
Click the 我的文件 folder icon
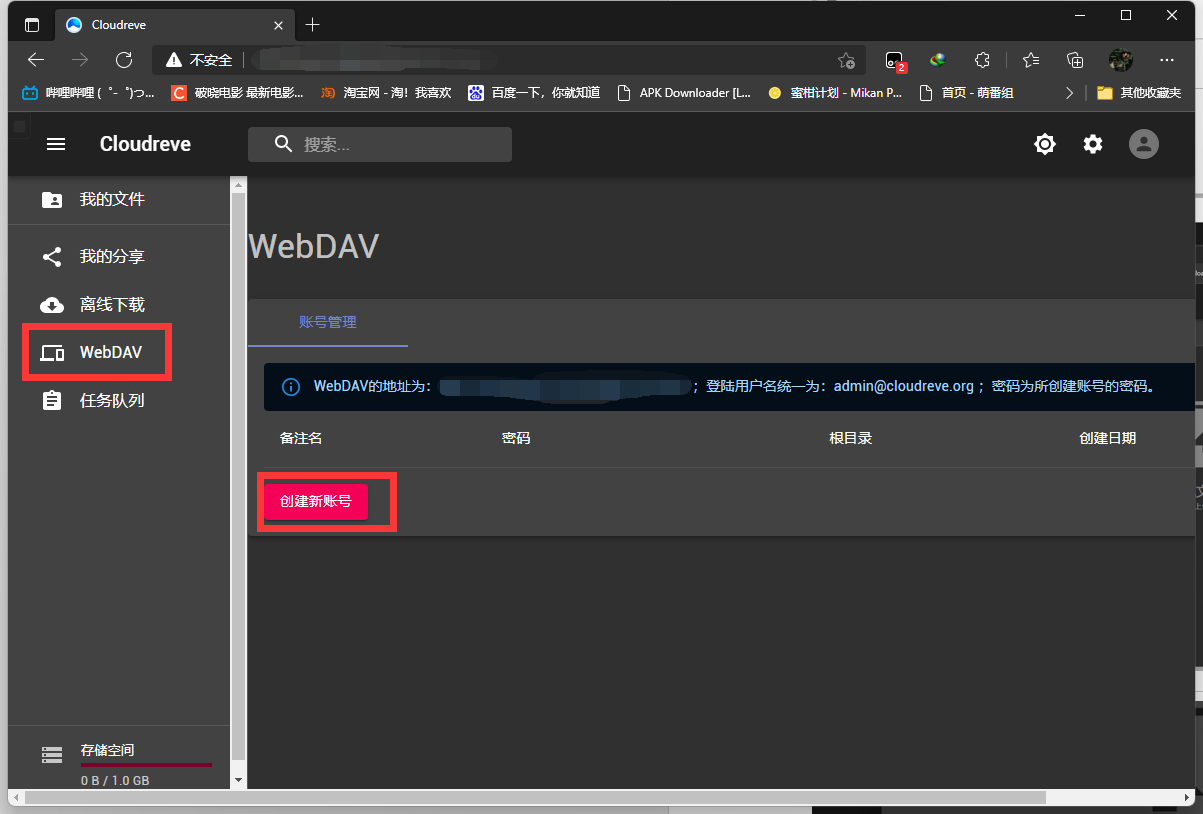[51, 199]
